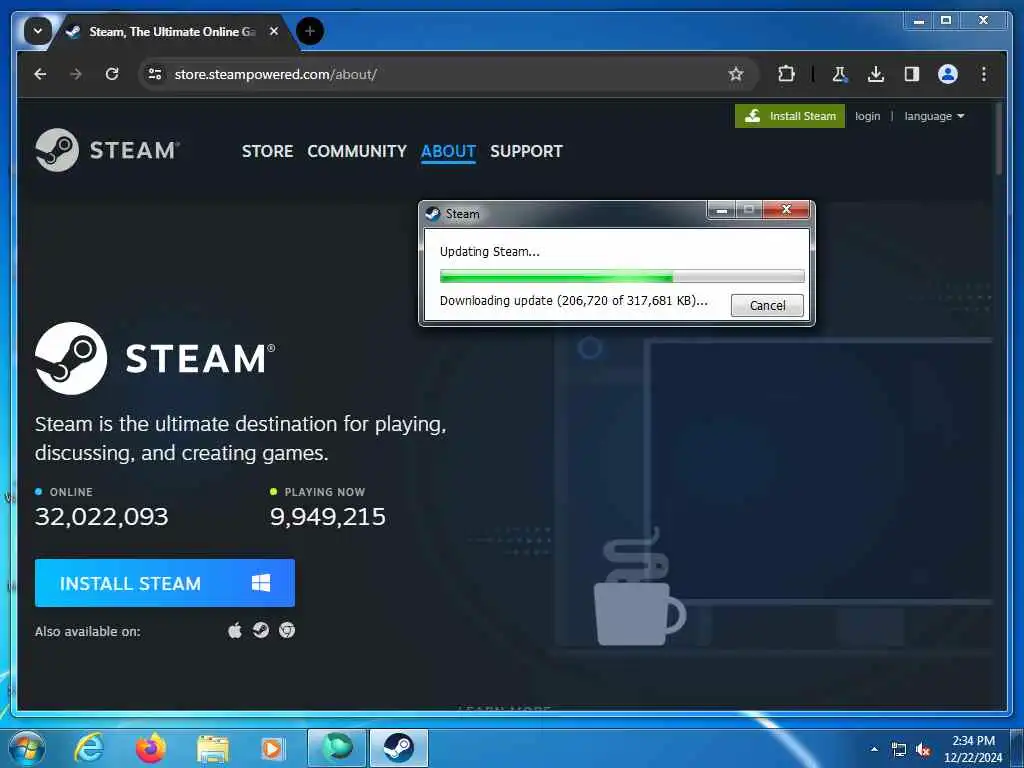The image size is (1024, 768).
Task: Click the browser forward arrow
Action: (76, 74)
